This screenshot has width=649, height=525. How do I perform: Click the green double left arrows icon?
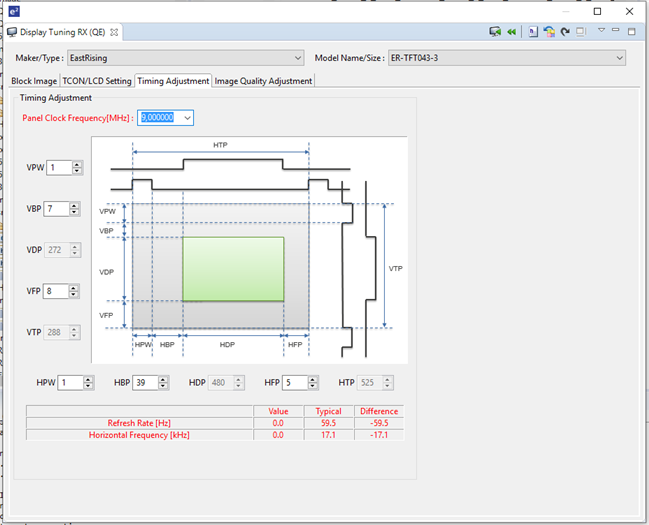(512, 32)
